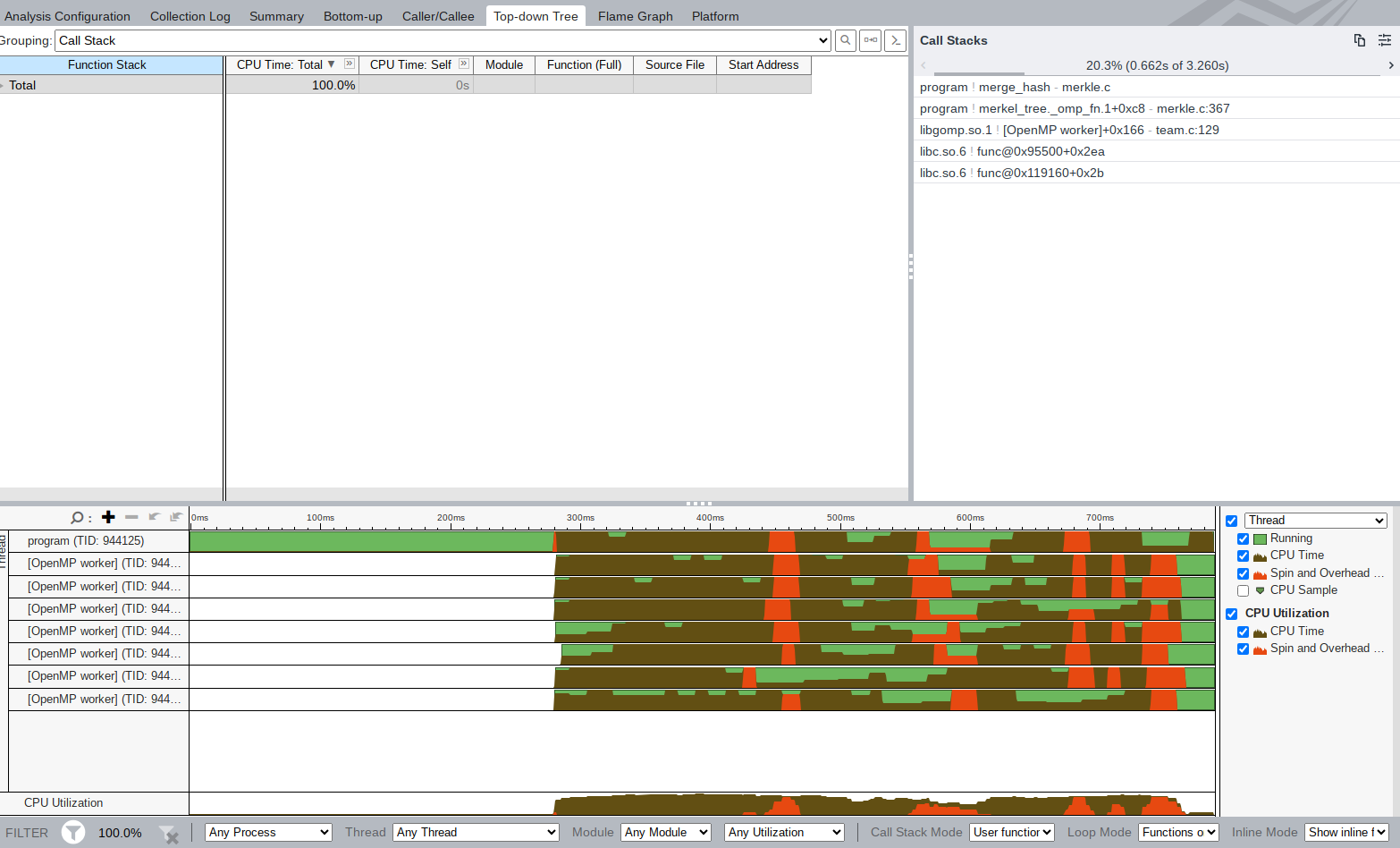
Task: Click the command-line prompt icon near Grouping
Action: click(x=895, y=40)
